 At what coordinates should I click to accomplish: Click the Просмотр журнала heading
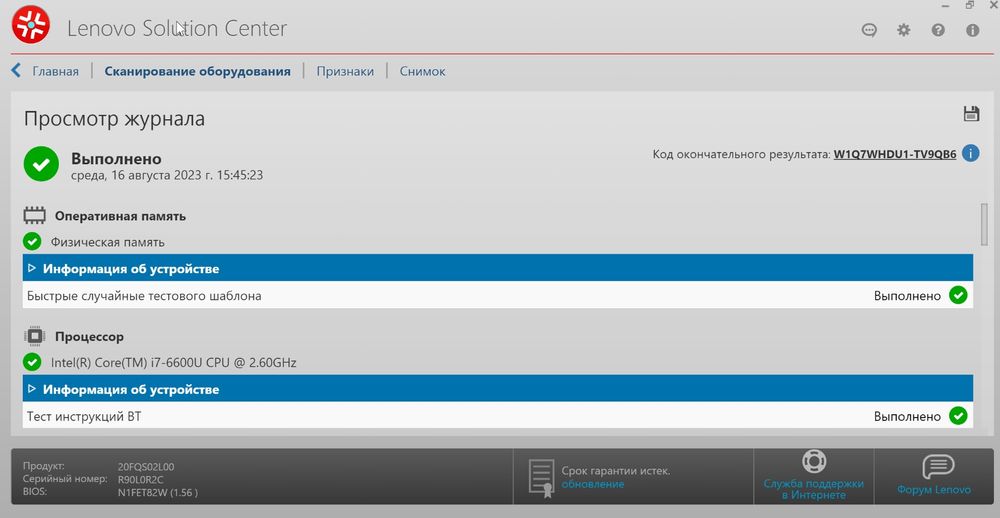[x=114, y=119]
